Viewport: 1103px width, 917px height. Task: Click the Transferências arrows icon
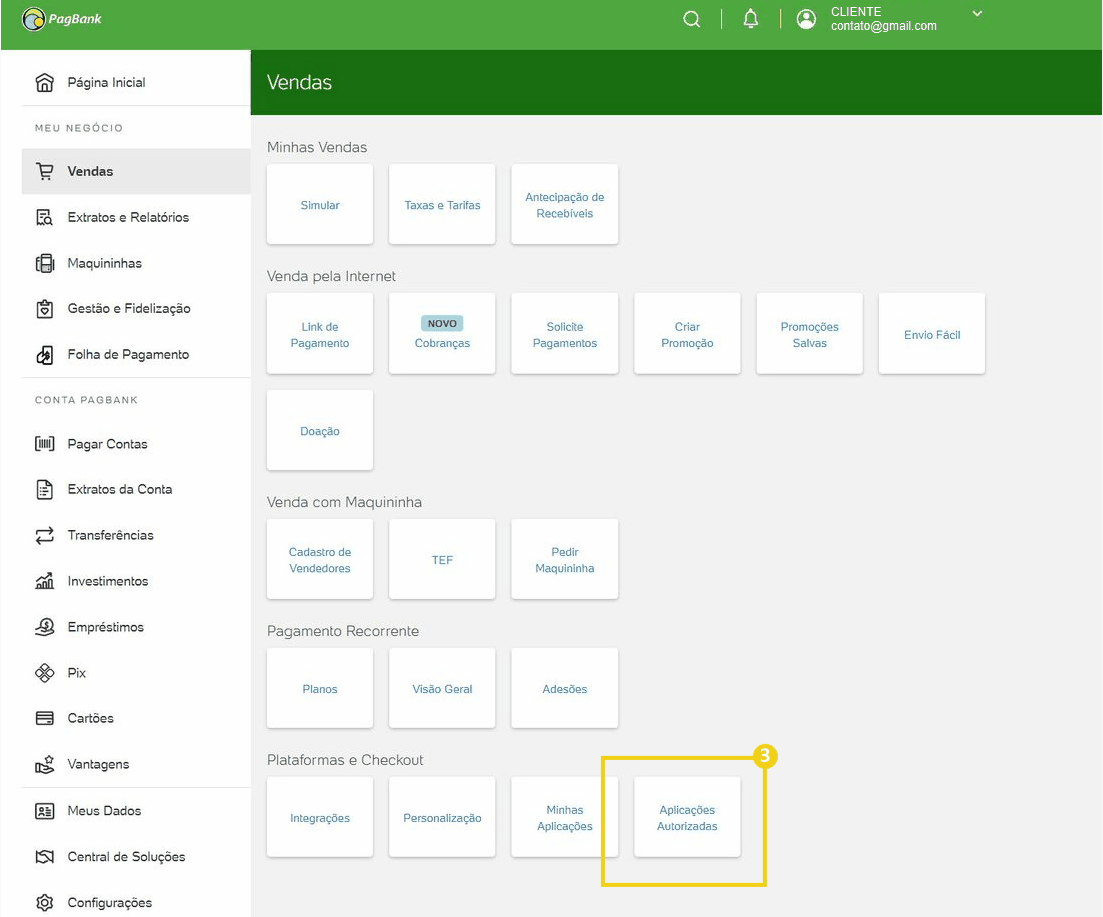pyautogui.click(x=44, y=535)
